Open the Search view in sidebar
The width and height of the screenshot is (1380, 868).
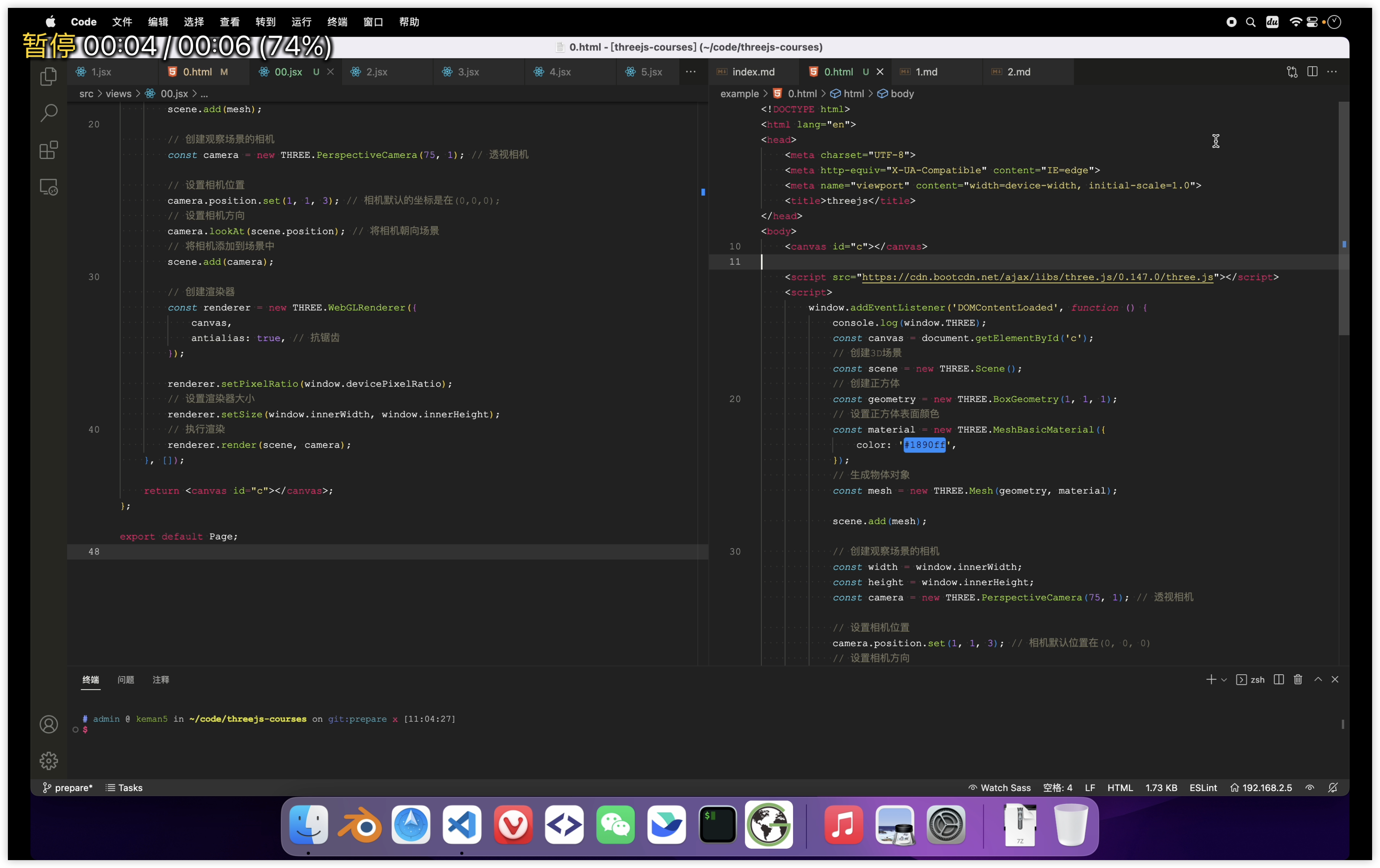[x=49, y=113]
